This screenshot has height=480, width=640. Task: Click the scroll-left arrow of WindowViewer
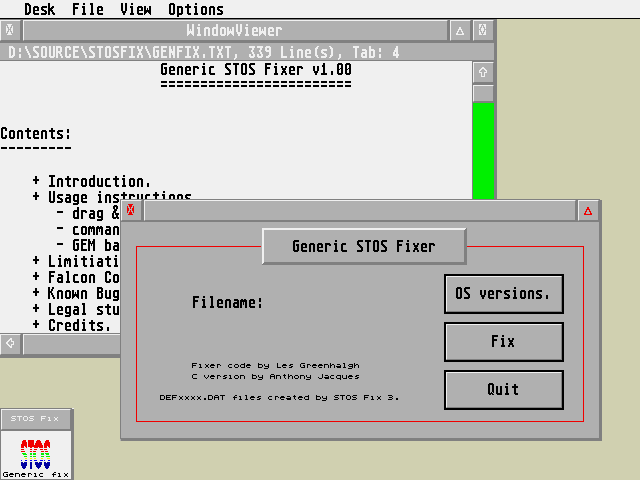(10, 343)
